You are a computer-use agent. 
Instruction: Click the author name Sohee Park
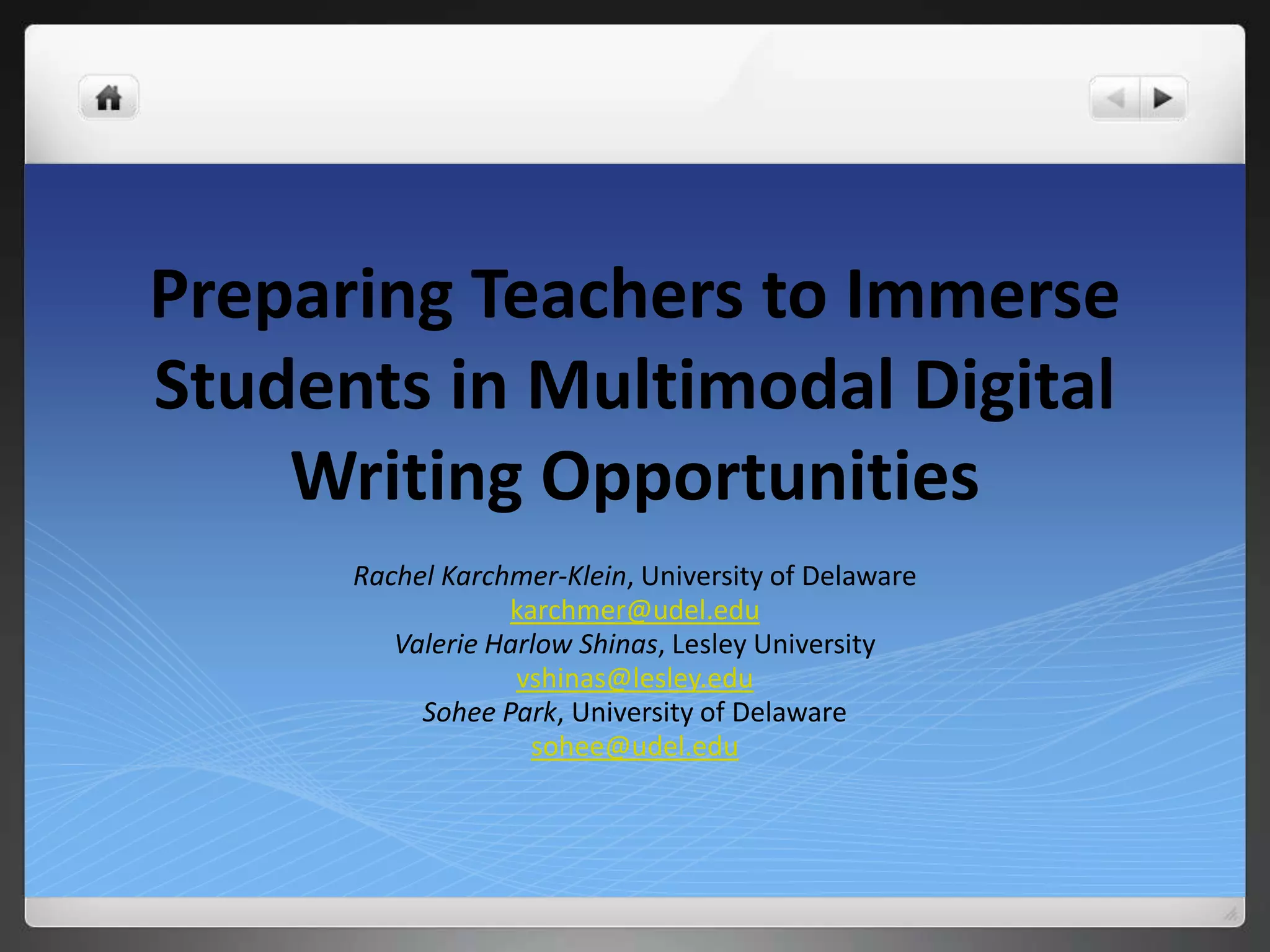(x=490, y=713)
